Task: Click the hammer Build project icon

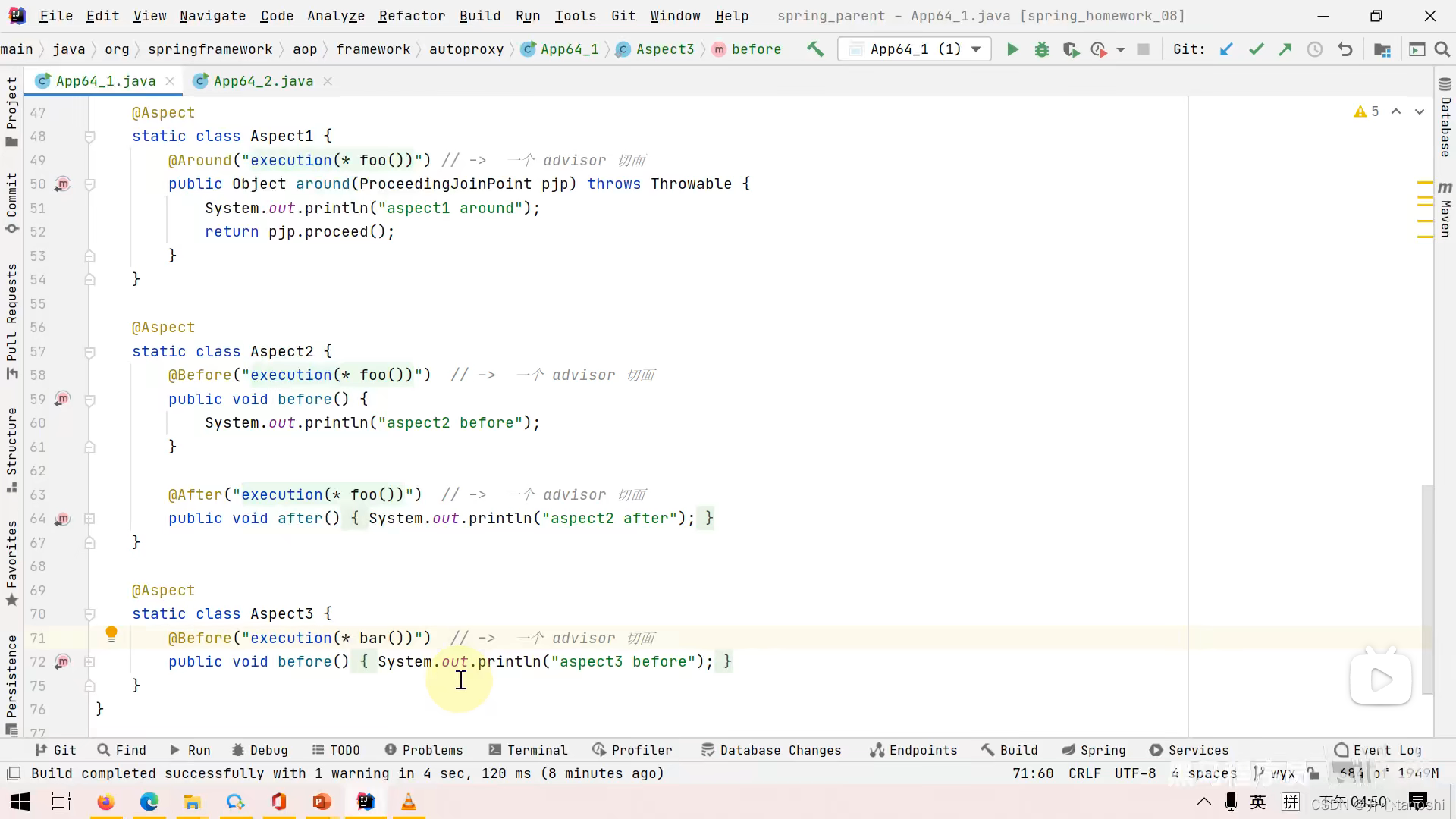Action: (x=815, y=49)
